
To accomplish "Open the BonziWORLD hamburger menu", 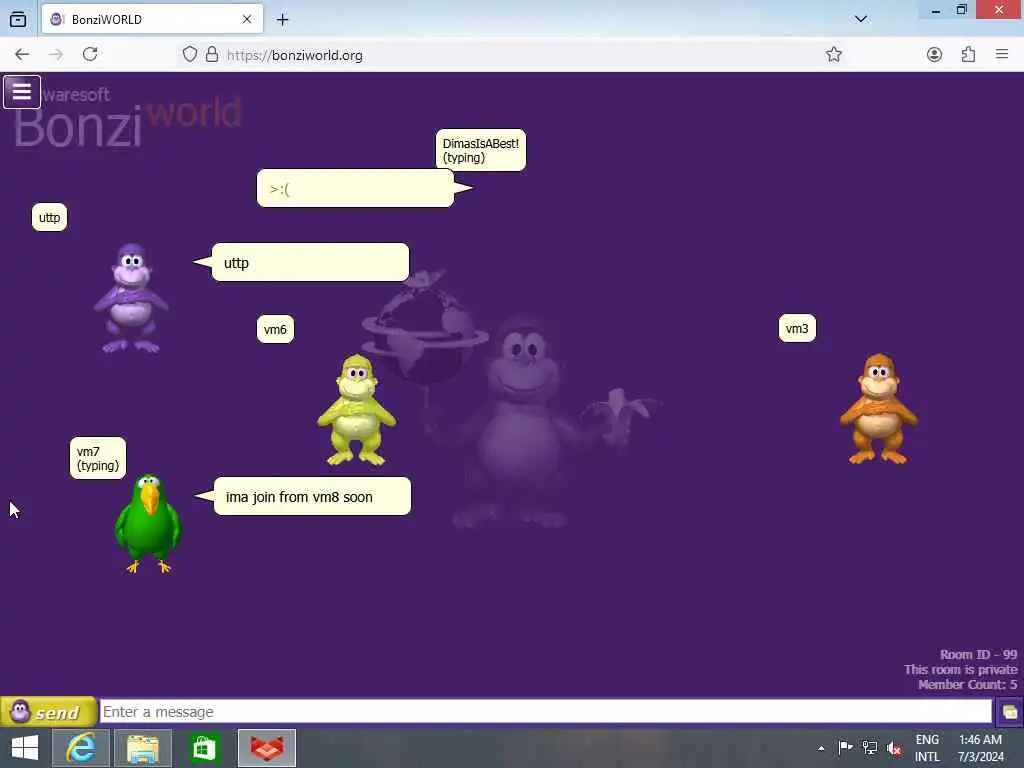I will pyautogui.click(x=22, y=92).
